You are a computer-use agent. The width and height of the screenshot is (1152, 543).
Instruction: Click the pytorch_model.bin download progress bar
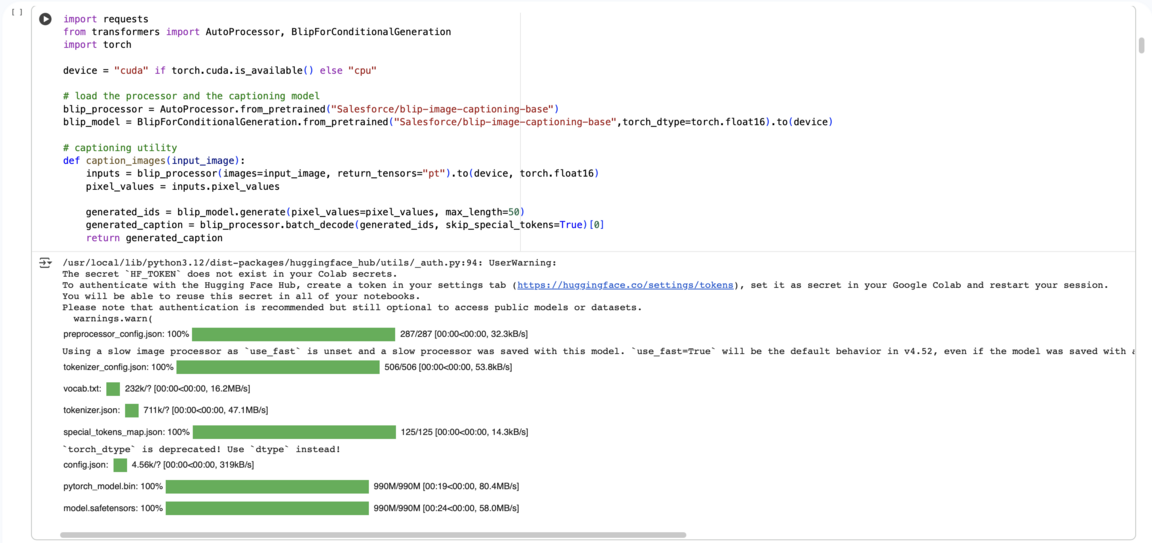pyautogui.click(x=267, y=487)
